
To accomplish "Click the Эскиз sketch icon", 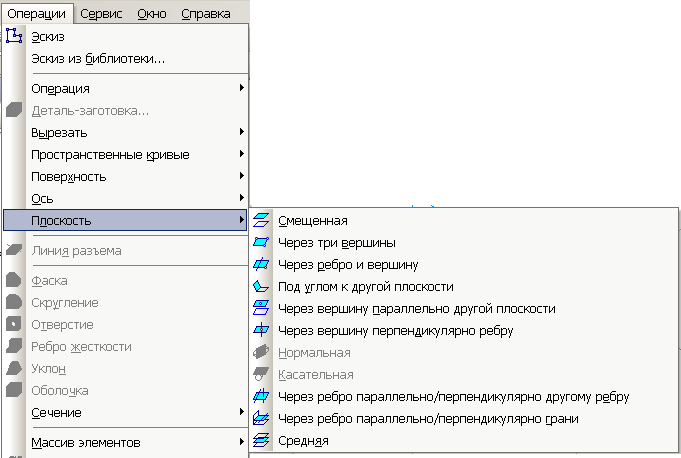I will [14, 36].
